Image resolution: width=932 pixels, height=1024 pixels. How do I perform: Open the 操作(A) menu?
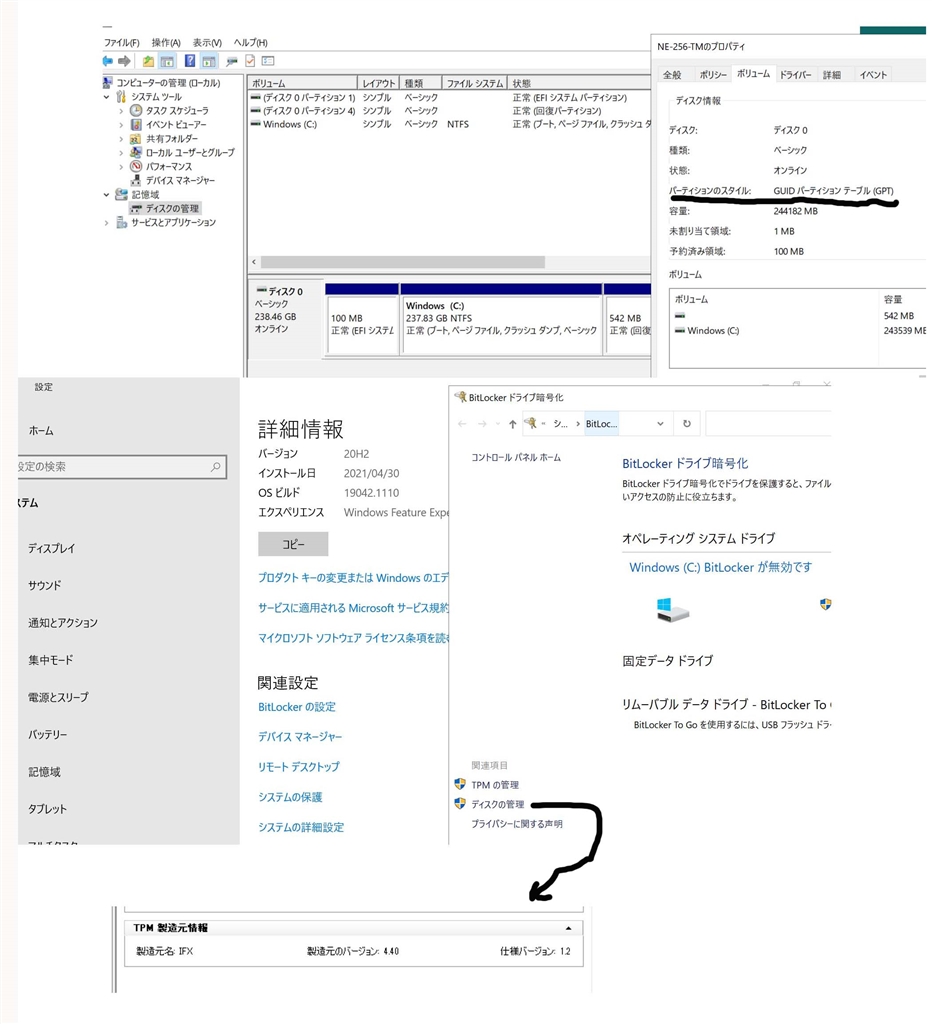pos(166,42)
